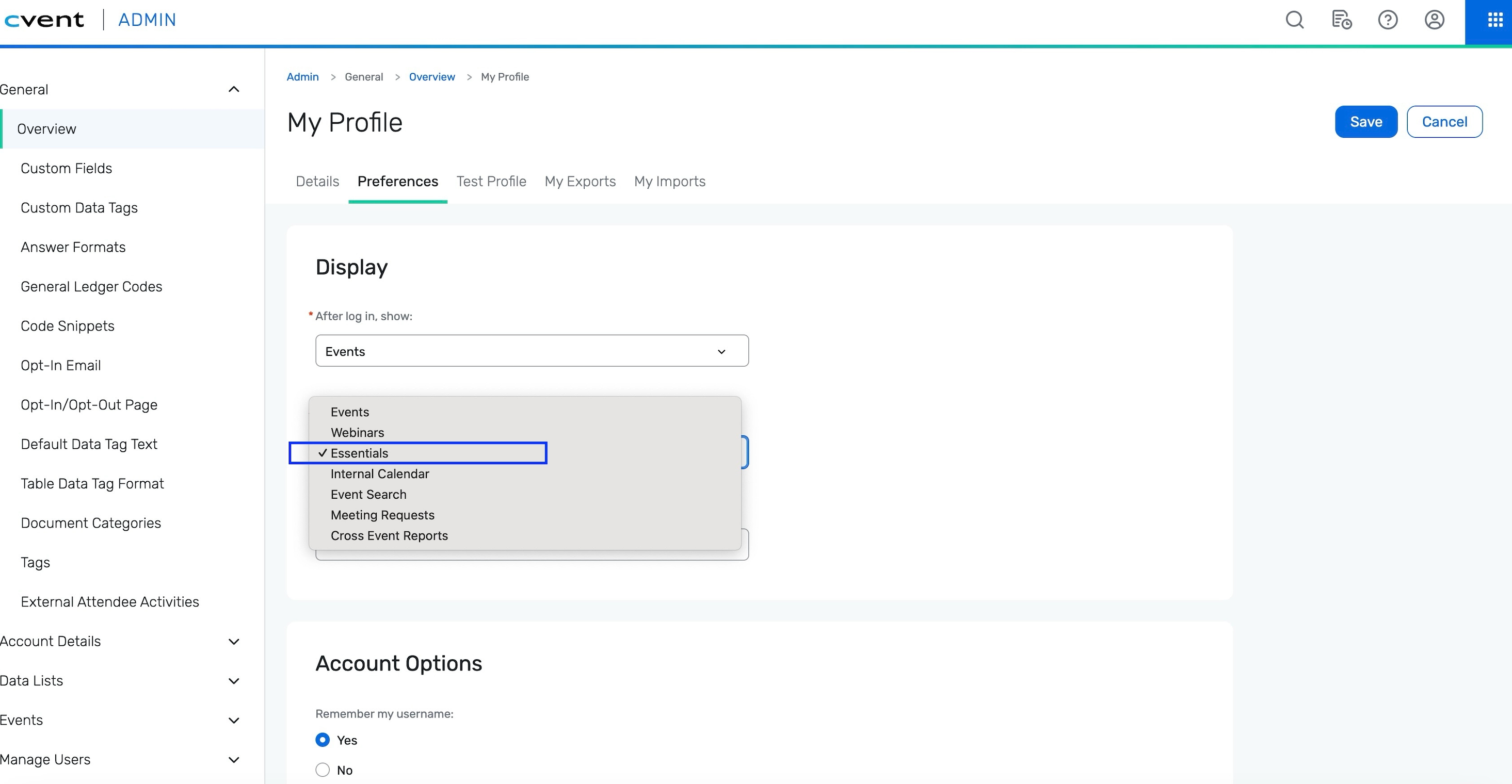Click the Cancel button

pyautogui.click(x=1444, y=122)
